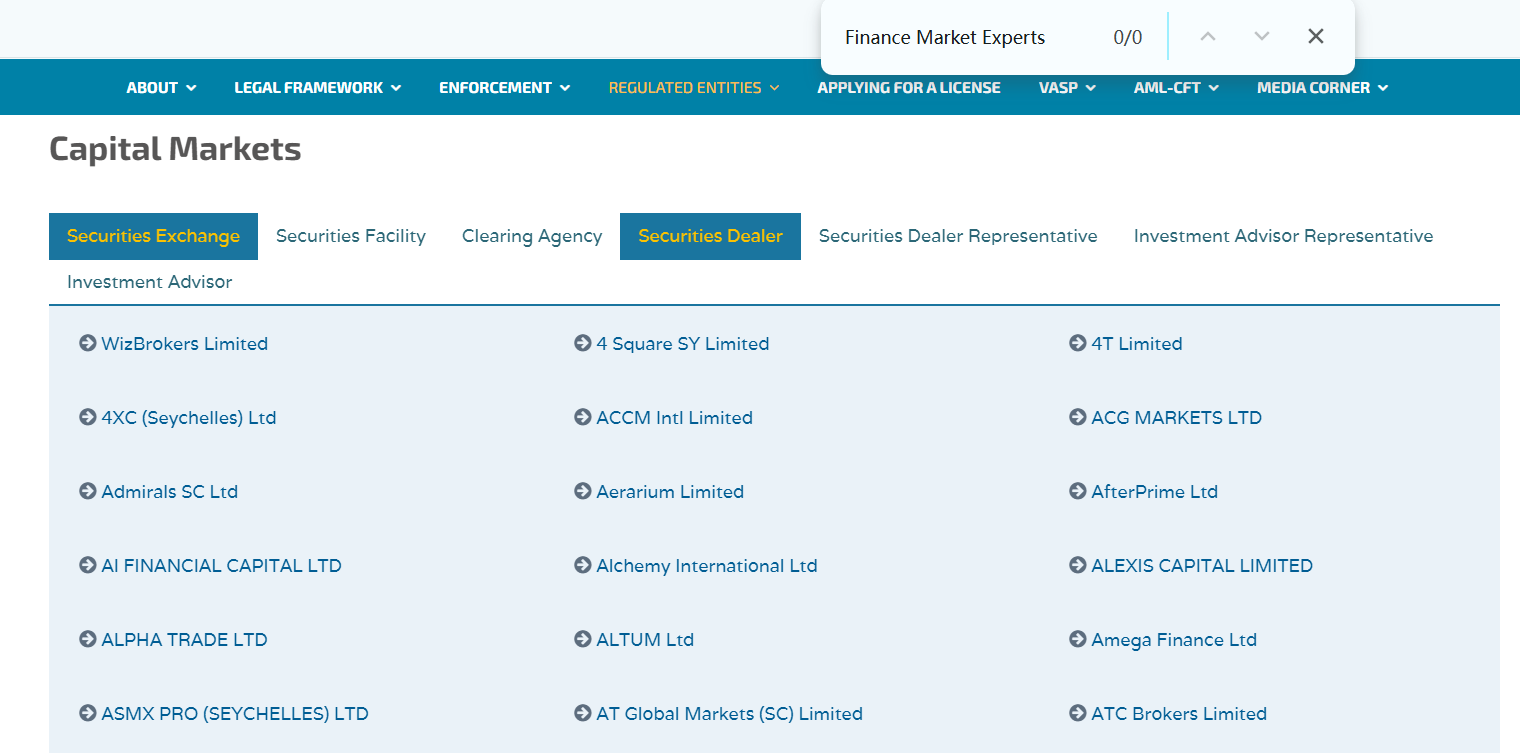The image size is (1520, 753).
Task: Open Amega Finance Ltd link
Action: coord(1174,639)
